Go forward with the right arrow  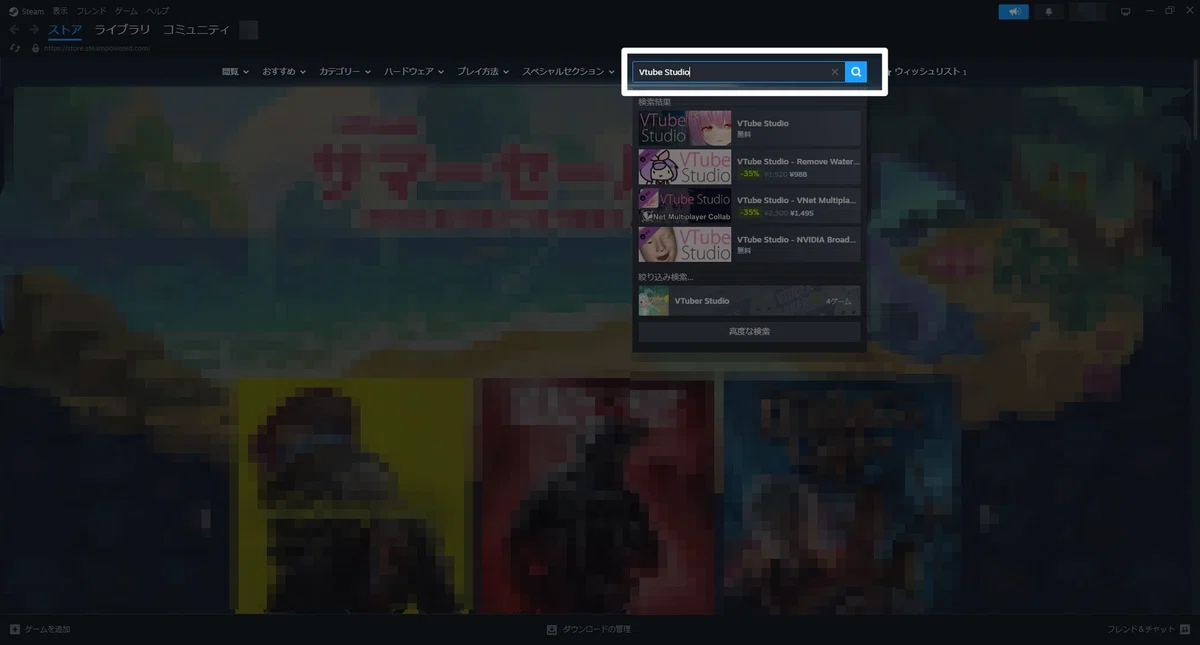tap(35, 30)
